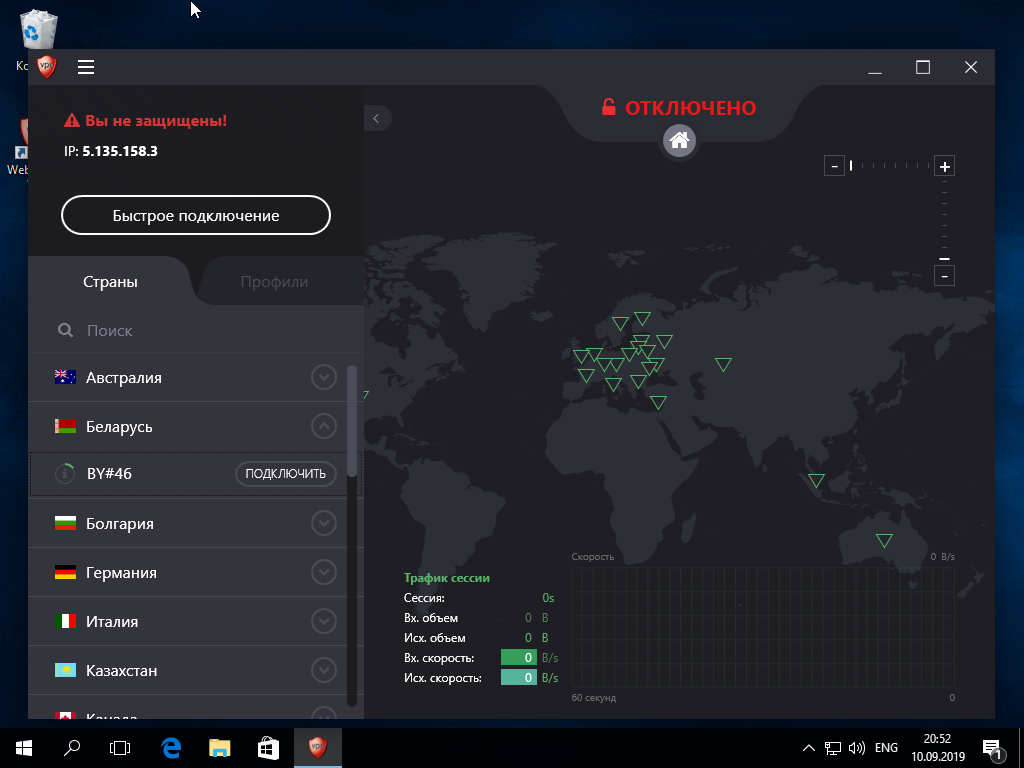This screenshot has width=1024, height=768.
Task: Open the hamburger menu
Action: click(x=86, y=67)
